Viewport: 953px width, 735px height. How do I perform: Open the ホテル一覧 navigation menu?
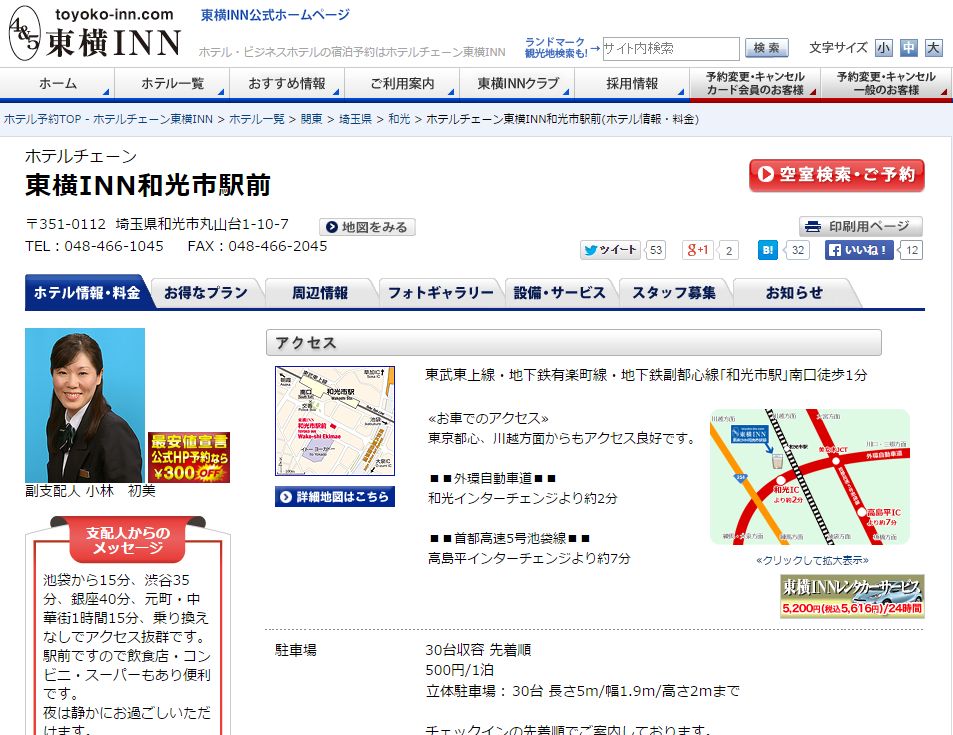point(172,84)
